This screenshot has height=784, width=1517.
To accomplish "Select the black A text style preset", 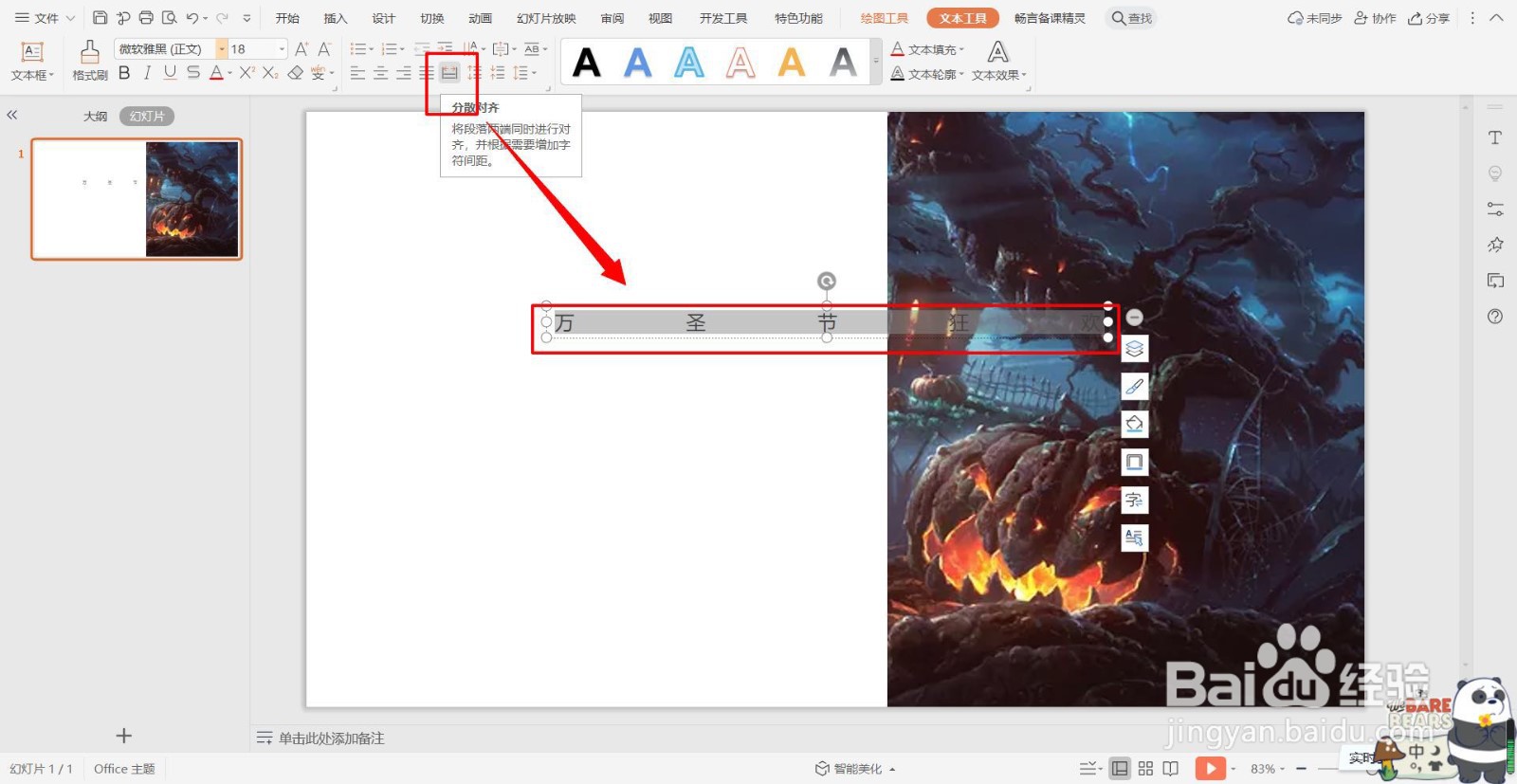I will (587, 63).
